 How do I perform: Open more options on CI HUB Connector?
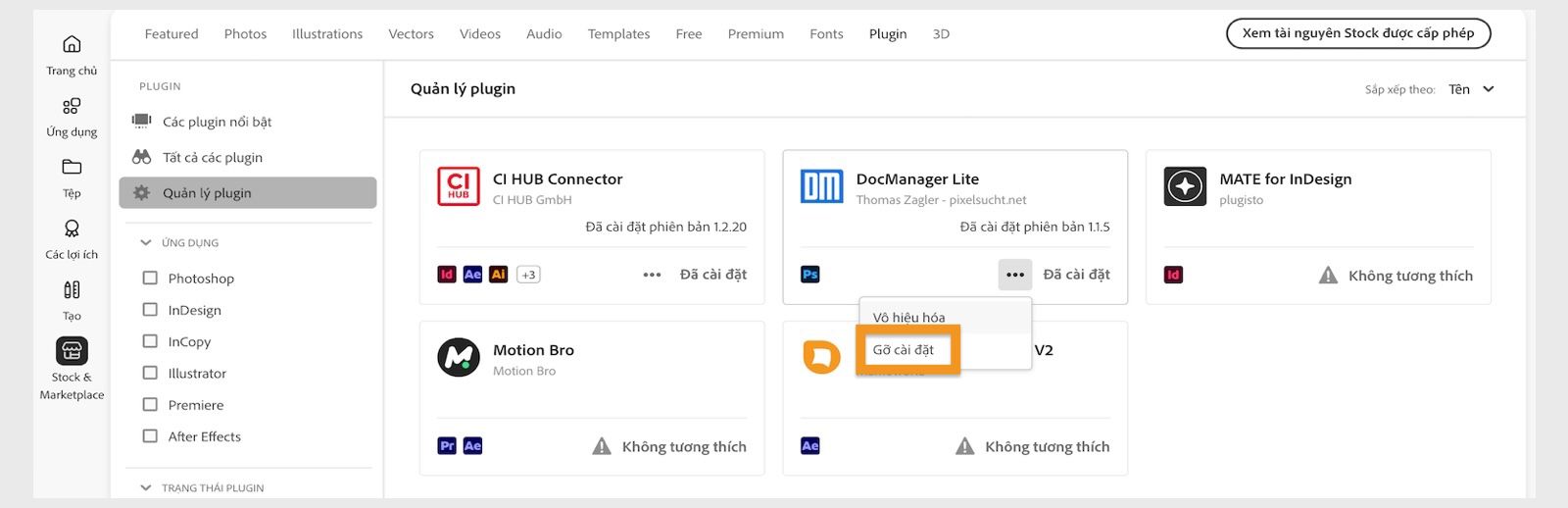click(652, 275)
